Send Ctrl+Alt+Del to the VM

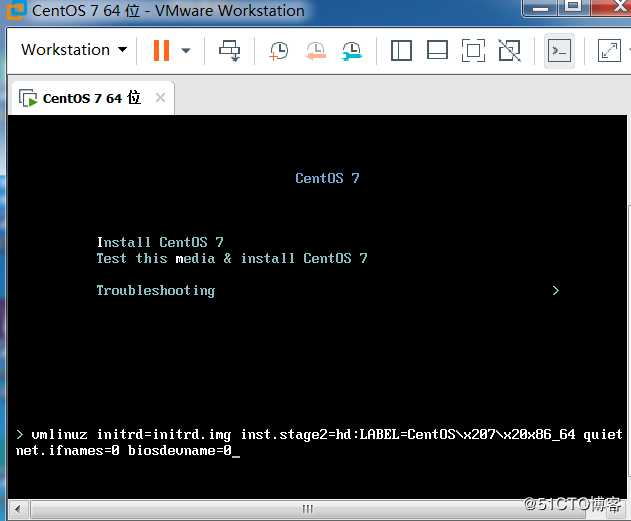coord(230,51)
